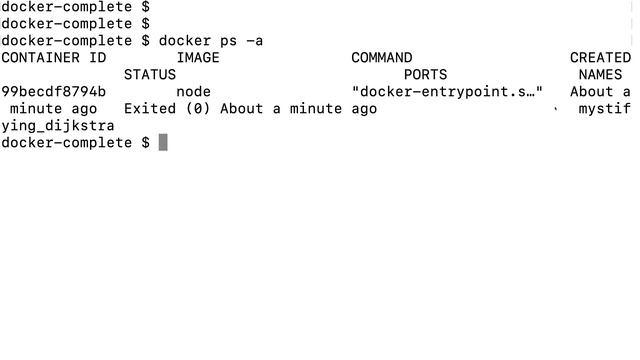Click the mystif name fragment
Image resolution: width=640 pixels, height=360 pixels.
[x=605, y=109]
